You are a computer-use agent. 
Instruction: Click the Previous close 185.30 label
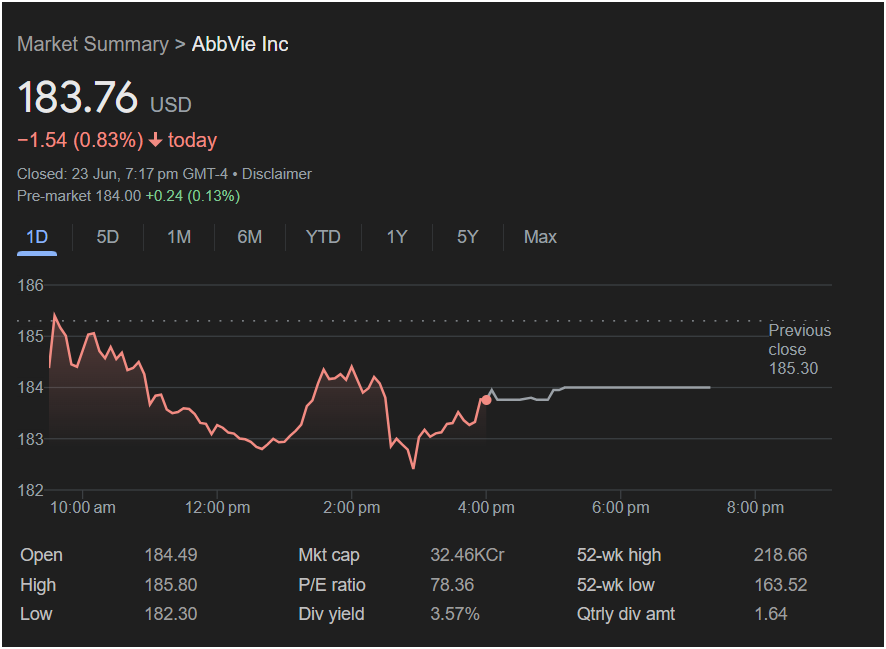[800, 349]
